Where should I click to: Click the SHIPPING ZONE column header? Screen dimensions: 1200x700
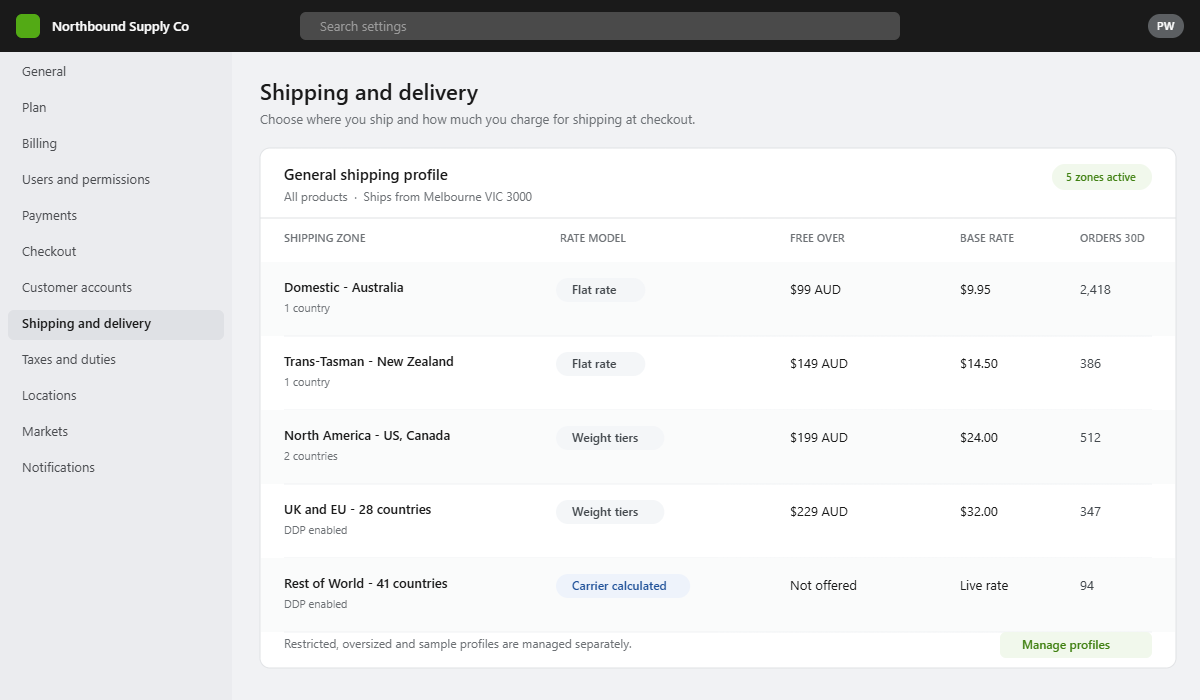coord(325,238)
